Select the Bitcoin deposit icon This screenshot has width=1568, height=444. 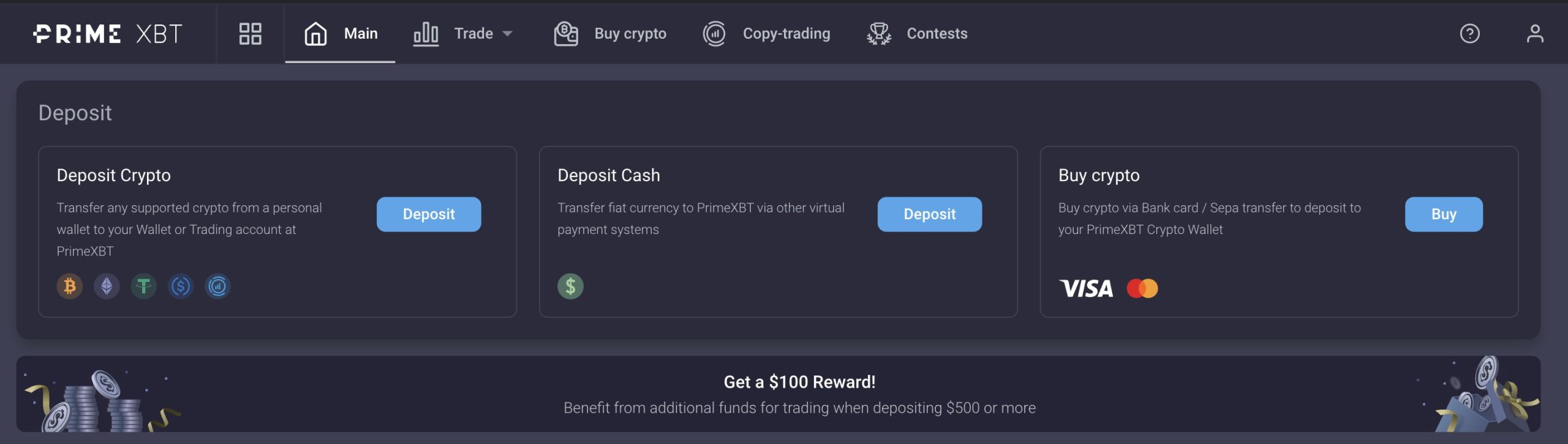click(69, 286)
